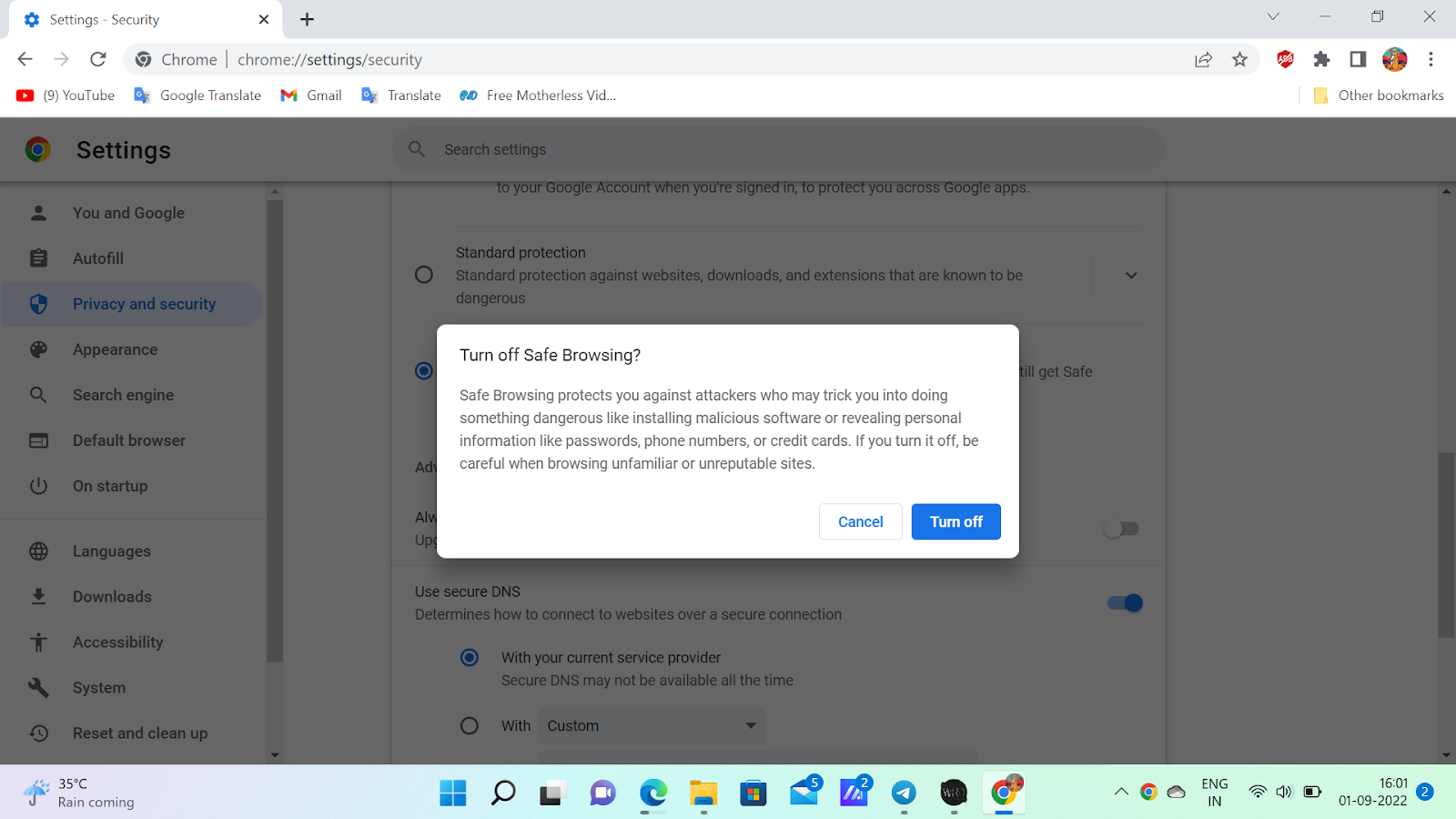Select the Settings - Security tab
The width and height of the screenshot is (1456, 819).
point(146,19)
